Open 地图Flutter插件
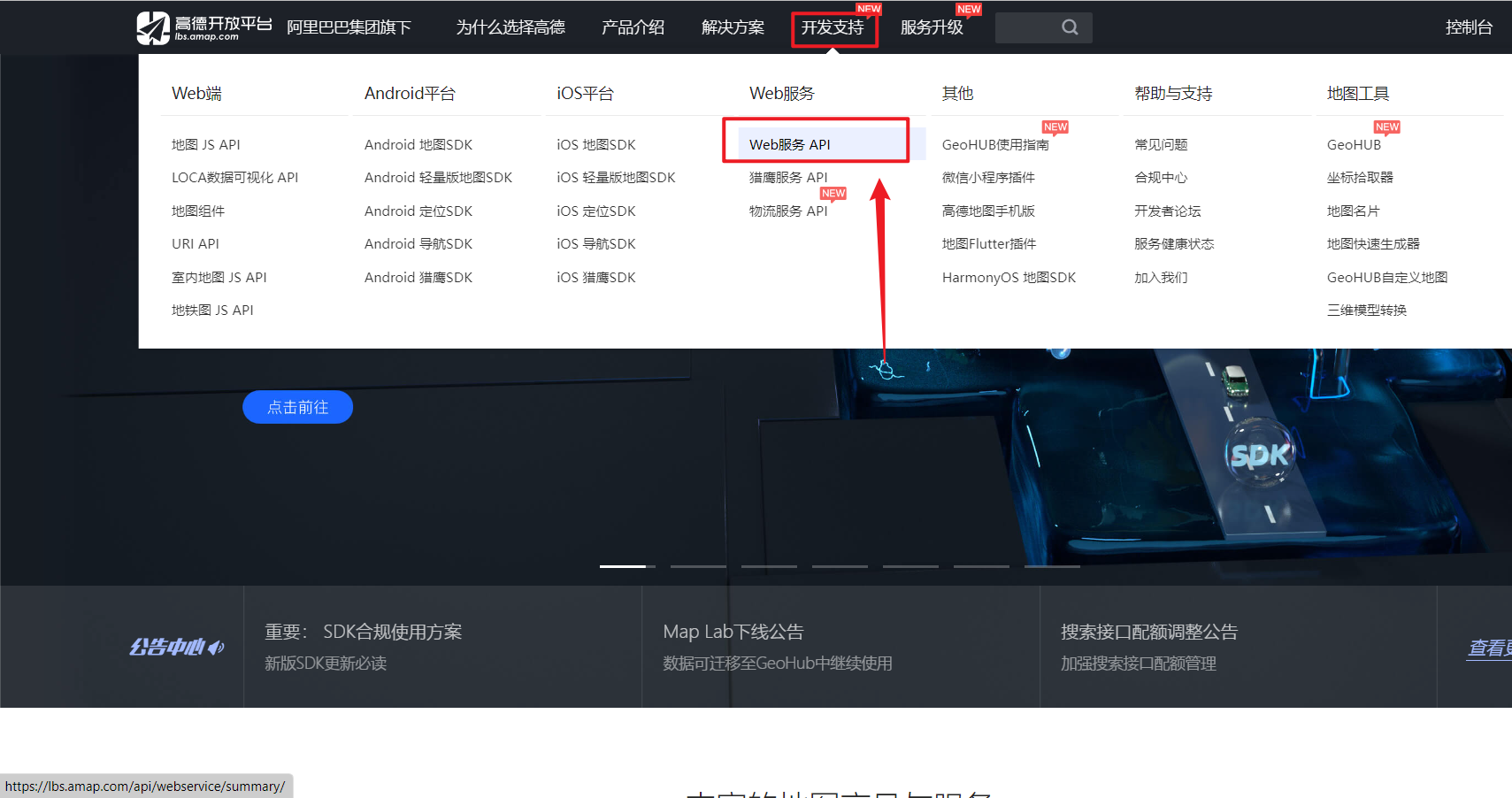Viewport: 1512px width, 798px height. point(989,243)
